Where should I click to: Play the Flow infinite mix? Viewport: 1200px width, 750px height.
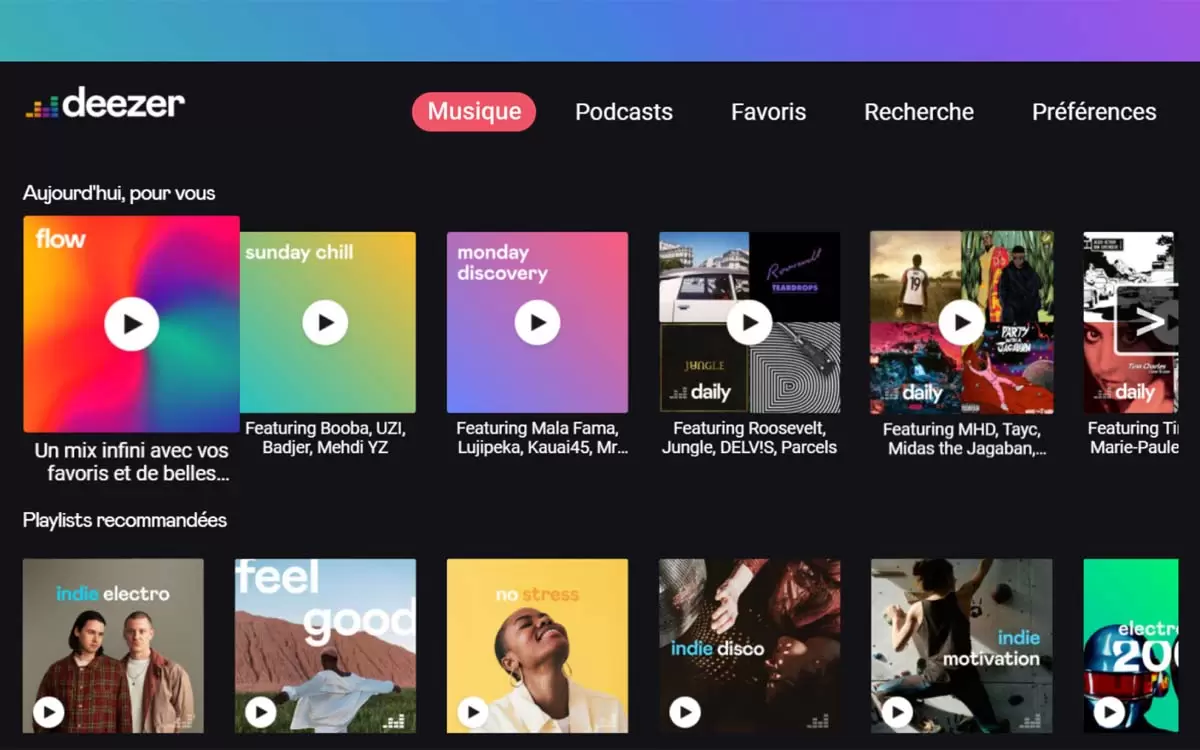pyautogui.click(x=131, y=323)
